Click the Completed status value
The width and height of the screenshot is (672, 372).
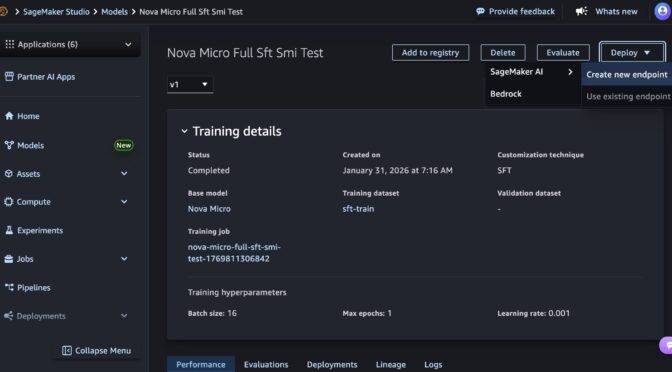[209, 170]
